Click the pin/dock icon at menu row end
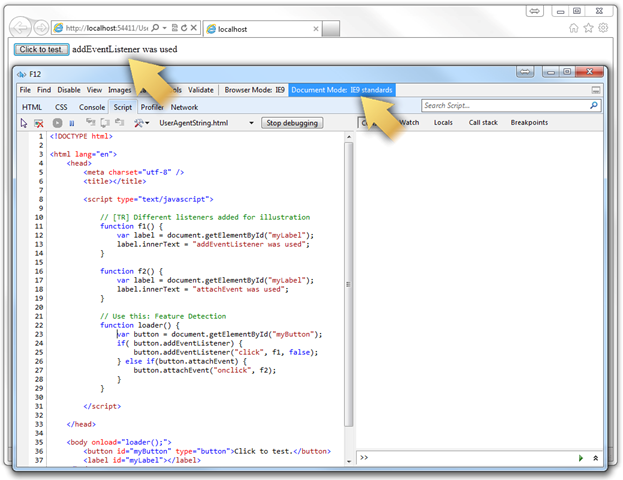Screen dimensions: 623x480 click(x=596, y=90)
